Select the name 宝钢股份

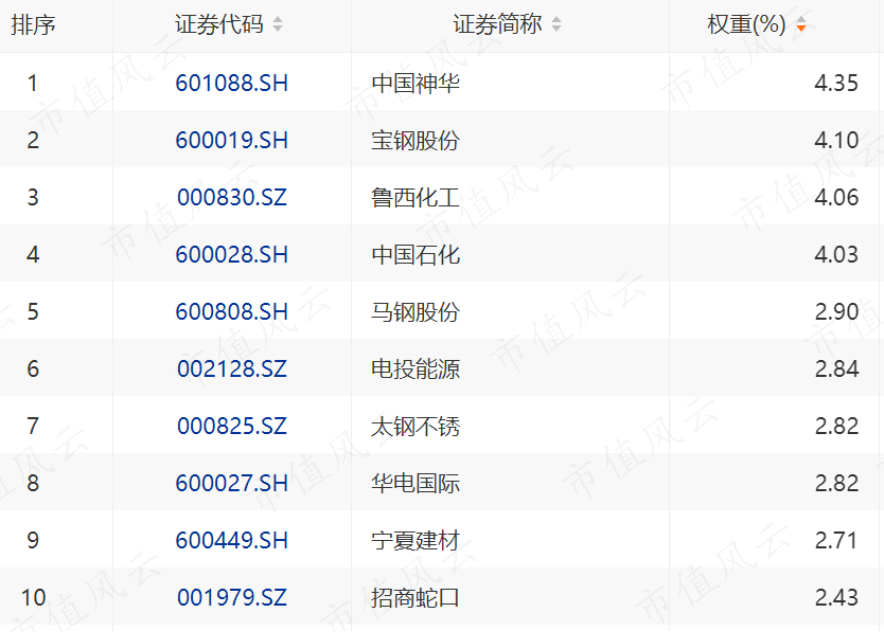(x=416, y=140)
